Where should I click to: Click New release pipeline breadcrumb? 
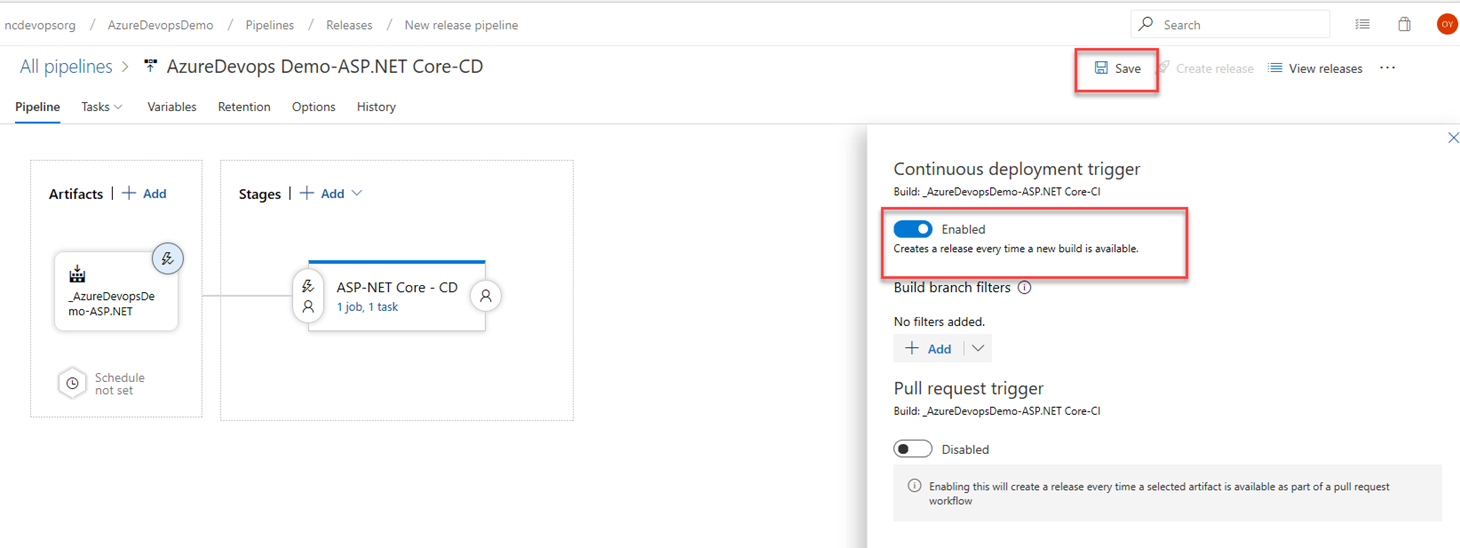click(x=461, y=25)
